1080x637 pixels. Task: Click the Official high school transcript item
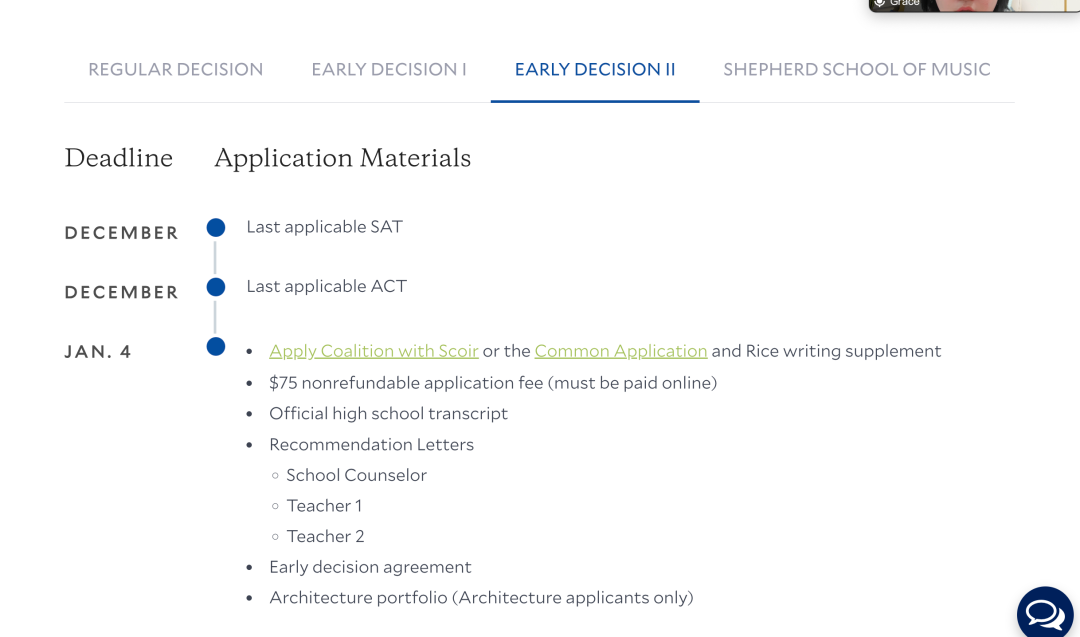point(388,413)
